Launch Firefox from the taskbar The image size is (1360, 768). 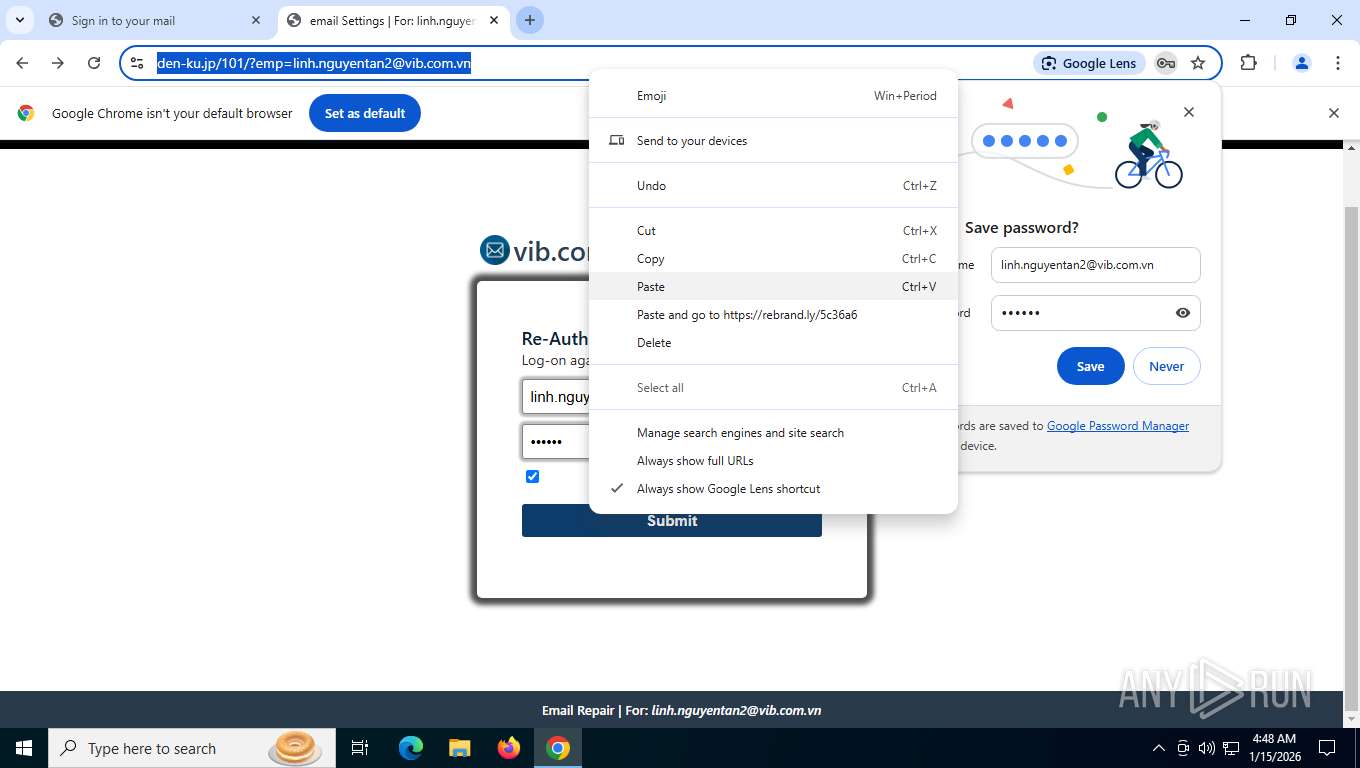(508, 748)
